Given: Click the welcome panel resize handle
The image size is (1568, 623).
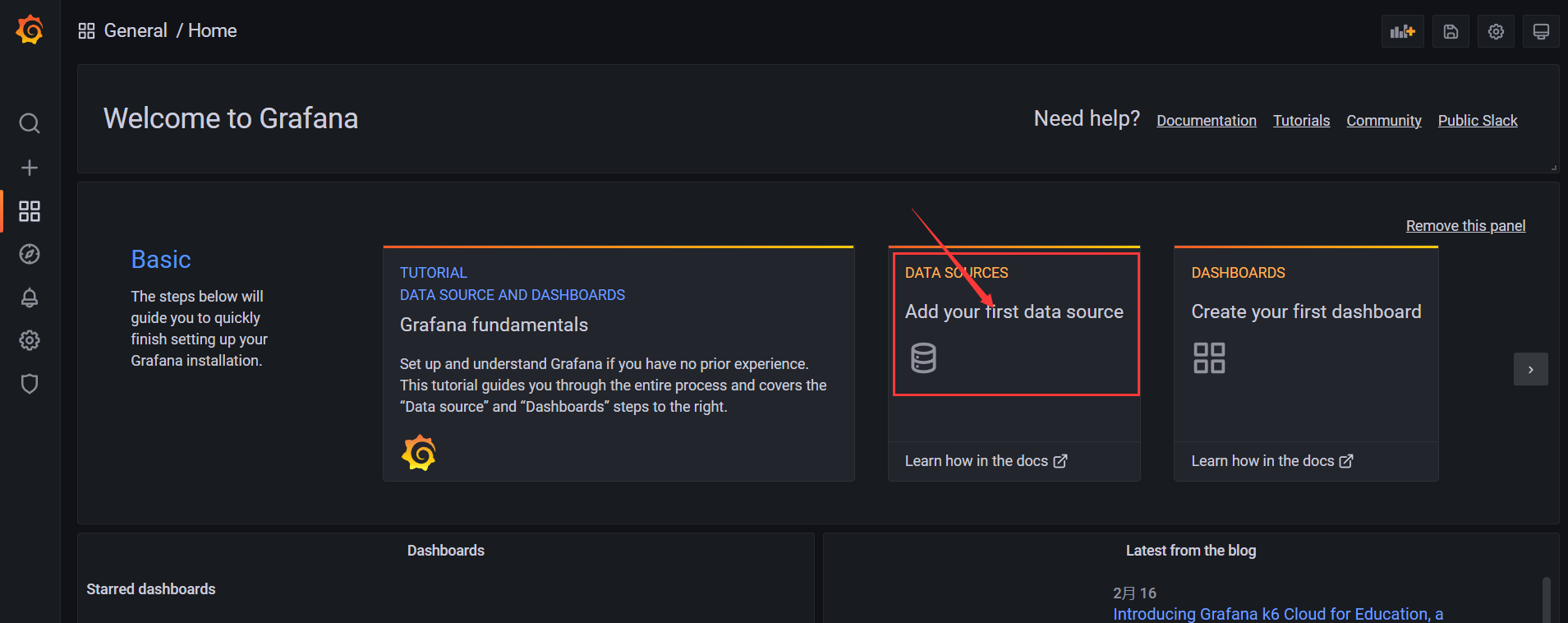Looking at the screenshot, I should coord(1553,168).
